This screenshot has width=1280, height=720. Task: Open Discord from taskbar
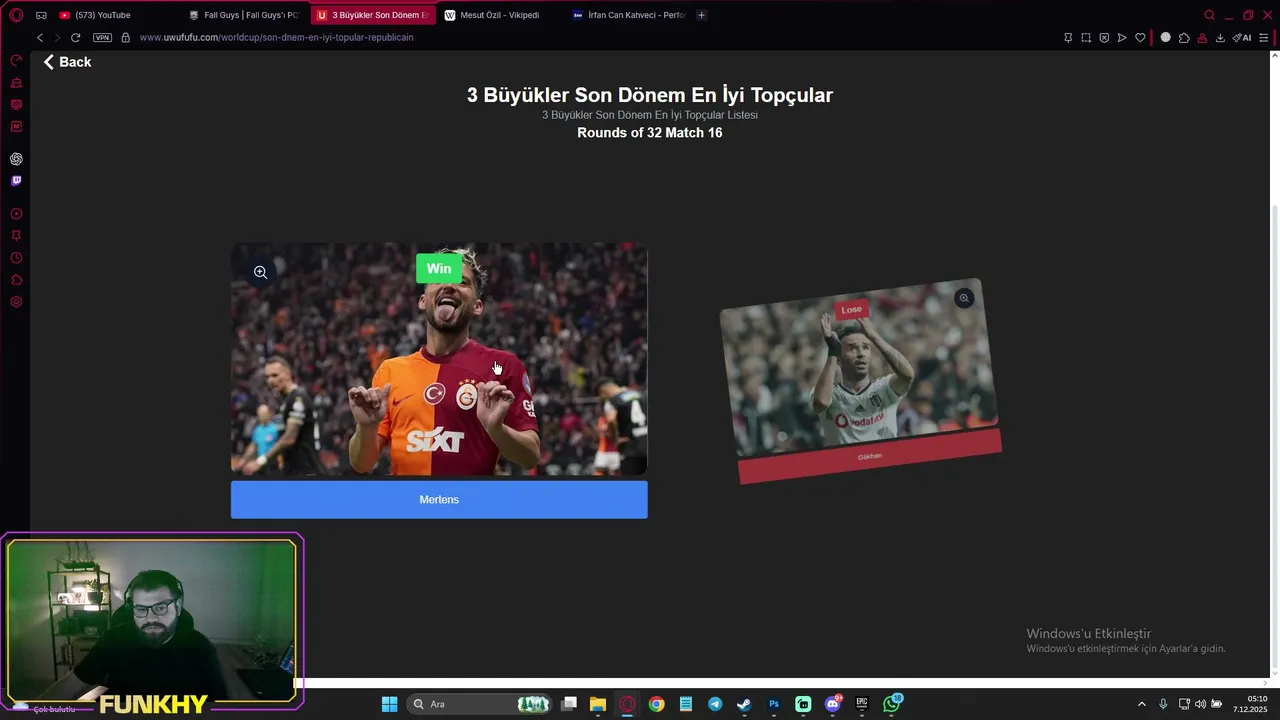(833, 704)
